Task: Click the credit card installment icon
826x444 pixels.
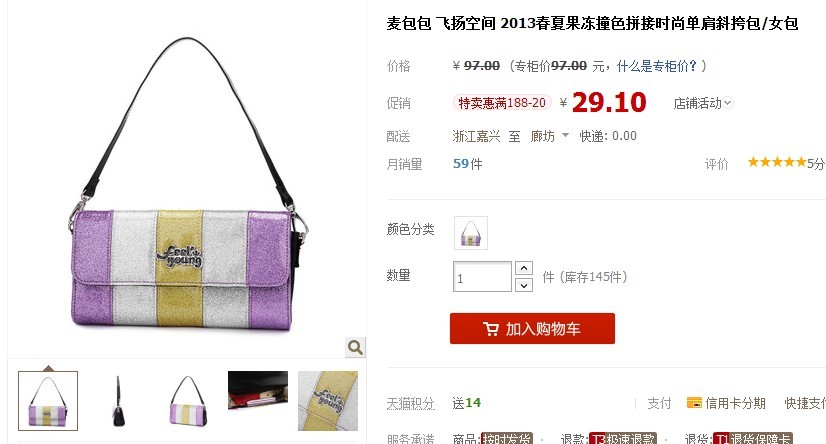Action: pos(694,403)
